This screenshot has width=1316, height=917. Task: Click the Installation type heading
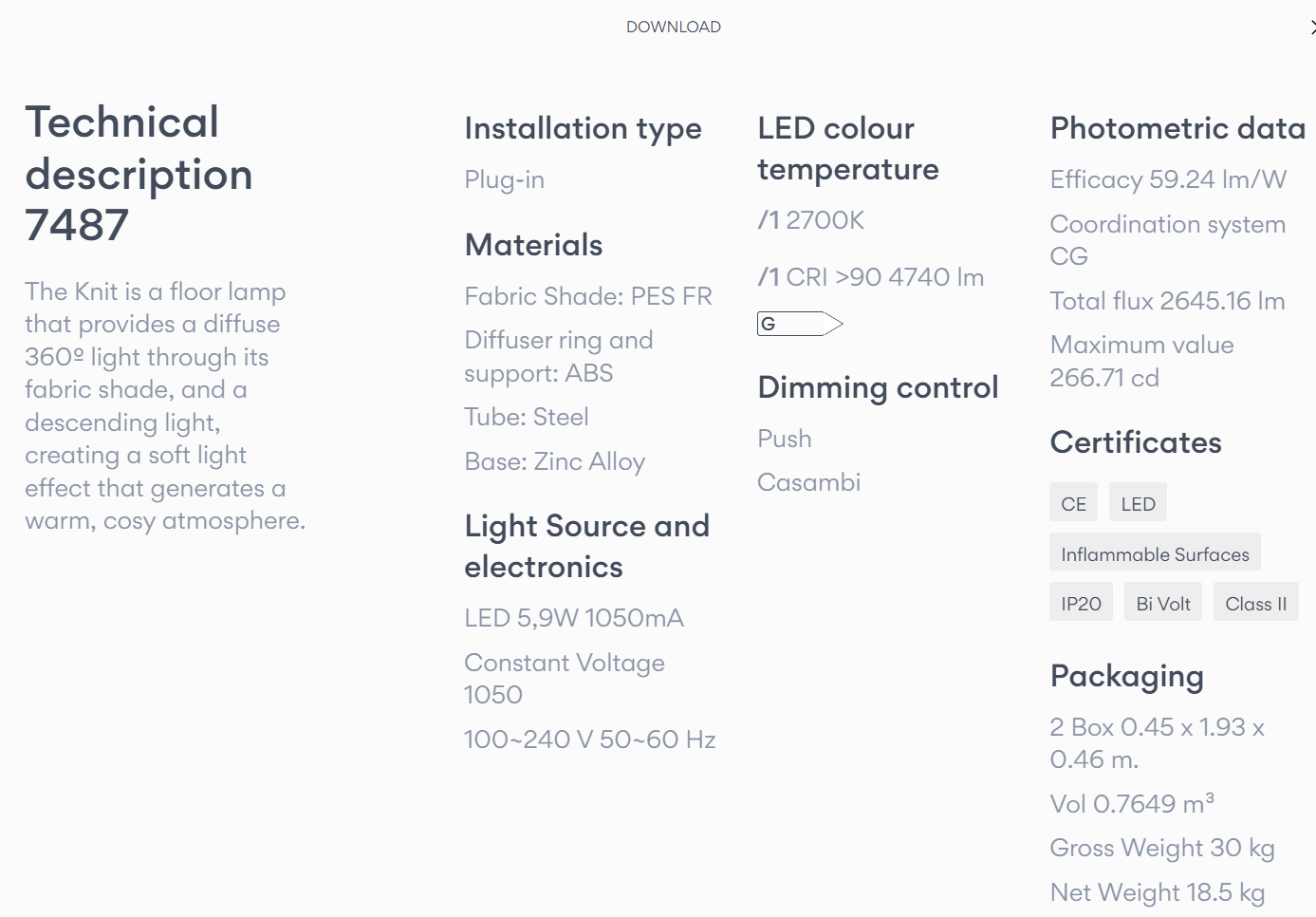583,128
